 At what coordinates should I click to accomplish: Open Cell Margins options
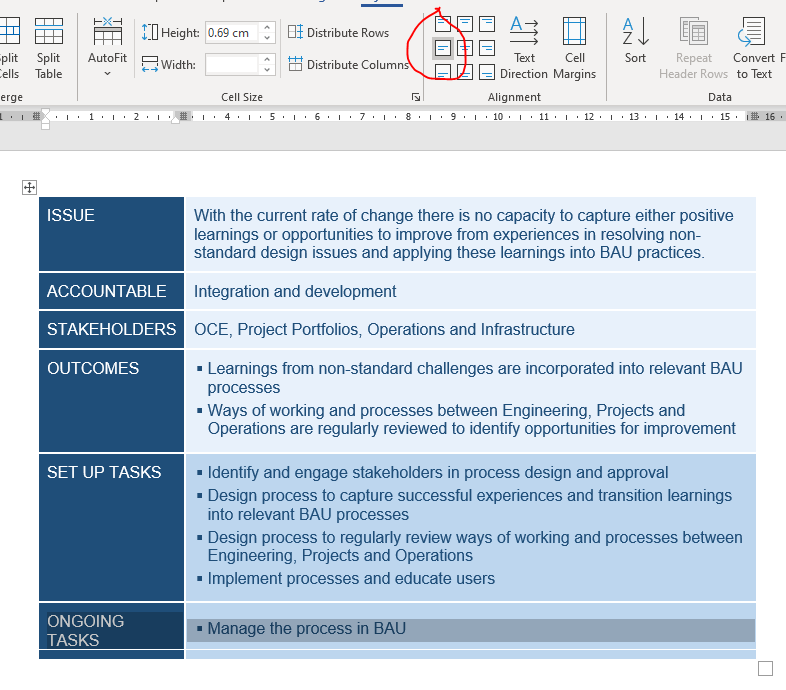pos(574,48)
